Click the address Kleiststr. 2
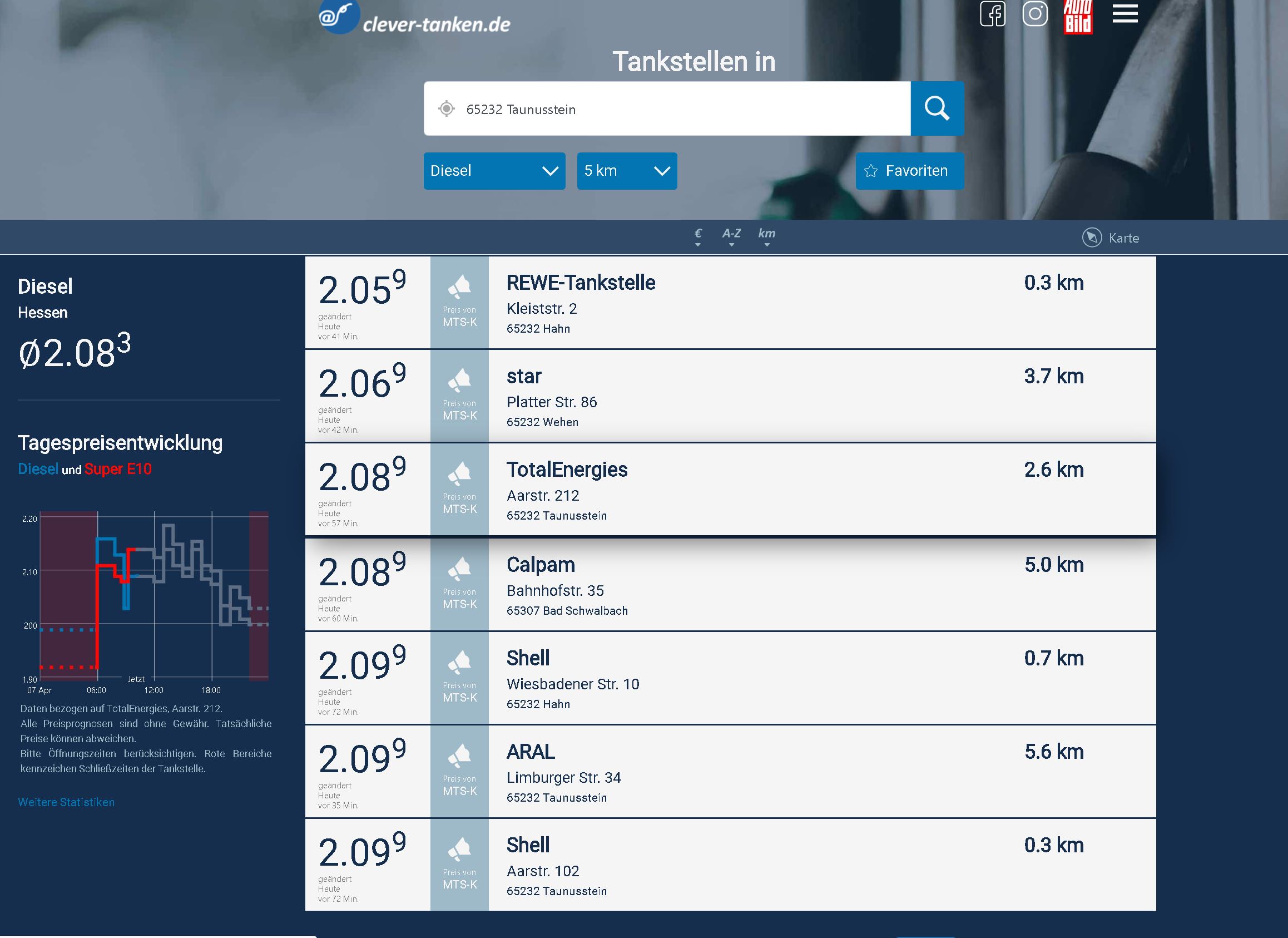The image size is (1288, 938). (542, 309)
